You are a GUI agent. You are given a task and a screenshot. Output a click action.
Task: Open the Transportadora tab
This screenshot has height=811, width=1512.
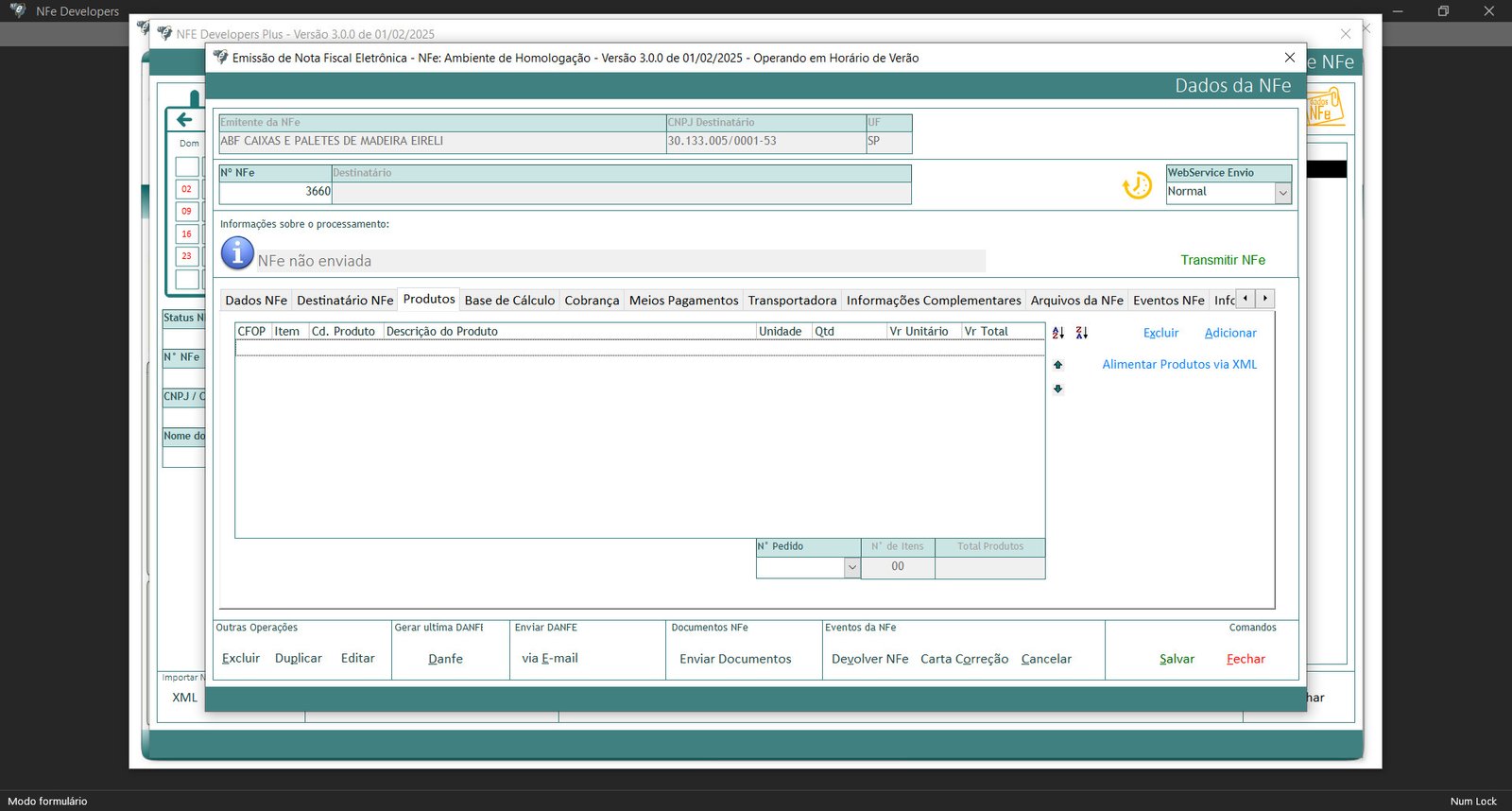point(792,301)
